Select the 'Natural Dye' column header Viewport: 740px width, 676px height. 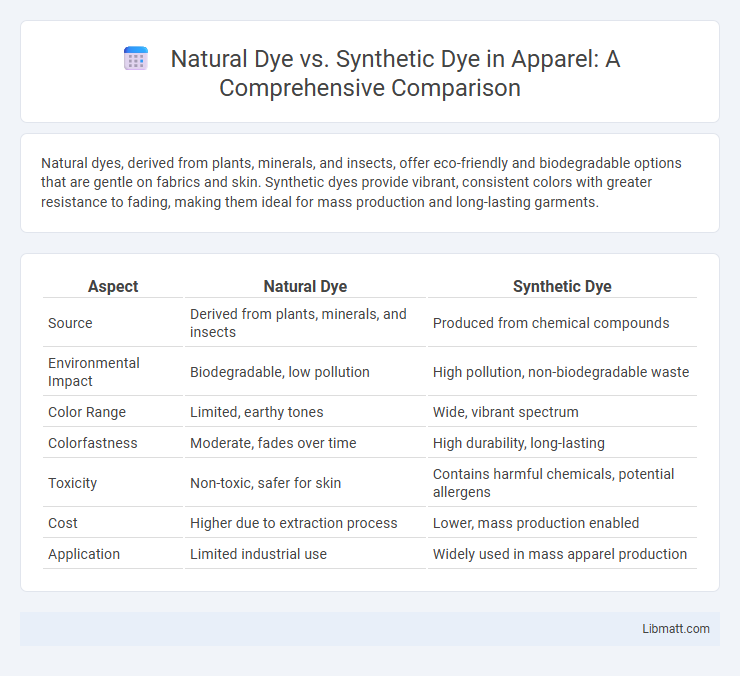(305, 286)
